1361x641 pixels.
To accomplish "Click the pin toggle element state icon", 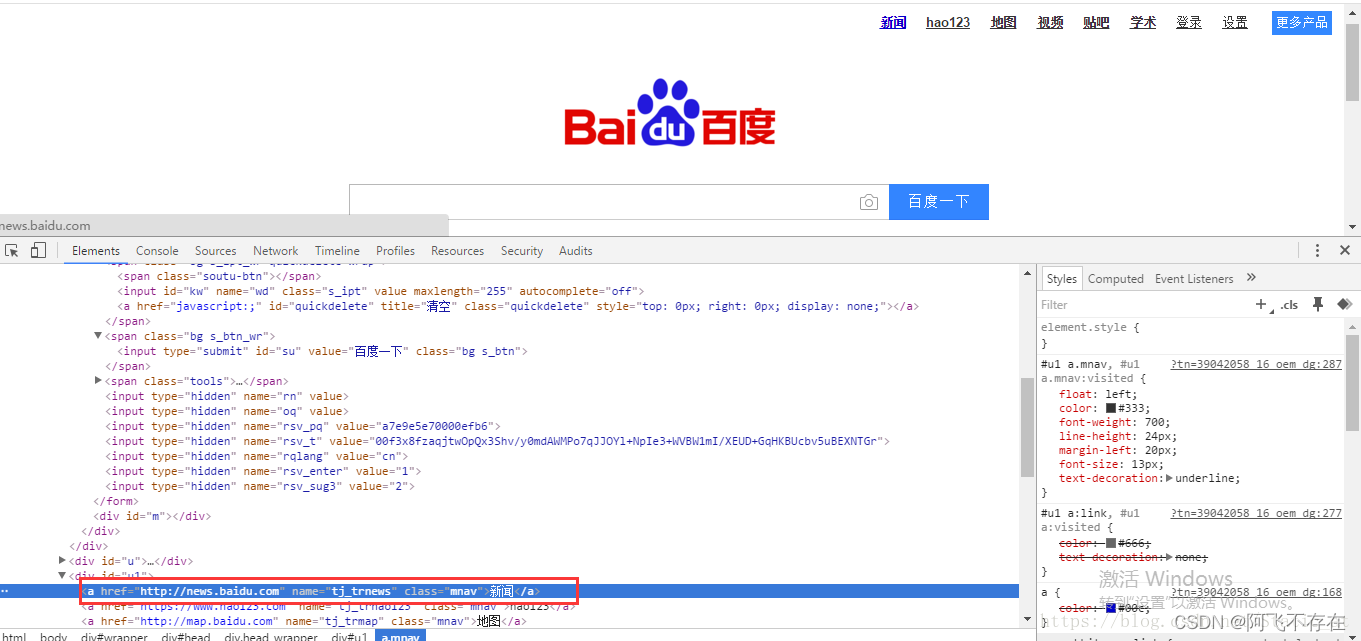I will click(x=1317, y=304).
